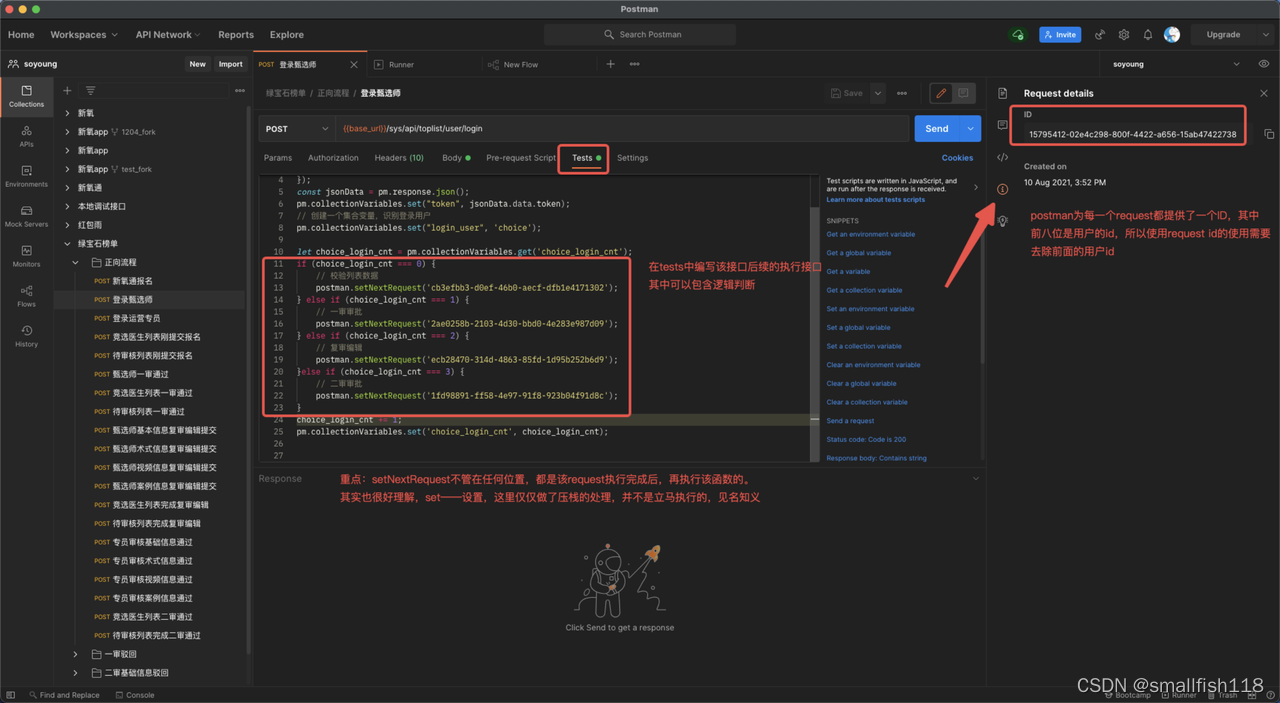The height and width of the screenshot is (703, 1280).
Task: Open the POST method dropdown
Action: [297, 128]
